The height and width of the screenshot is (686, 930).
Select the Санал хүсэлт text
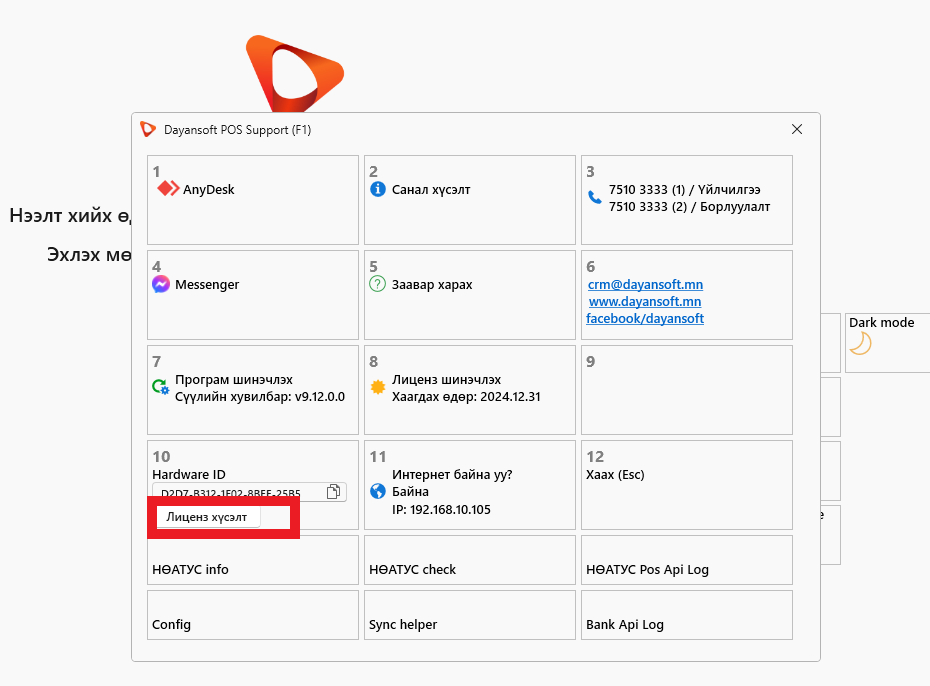(x=431, y=190)
